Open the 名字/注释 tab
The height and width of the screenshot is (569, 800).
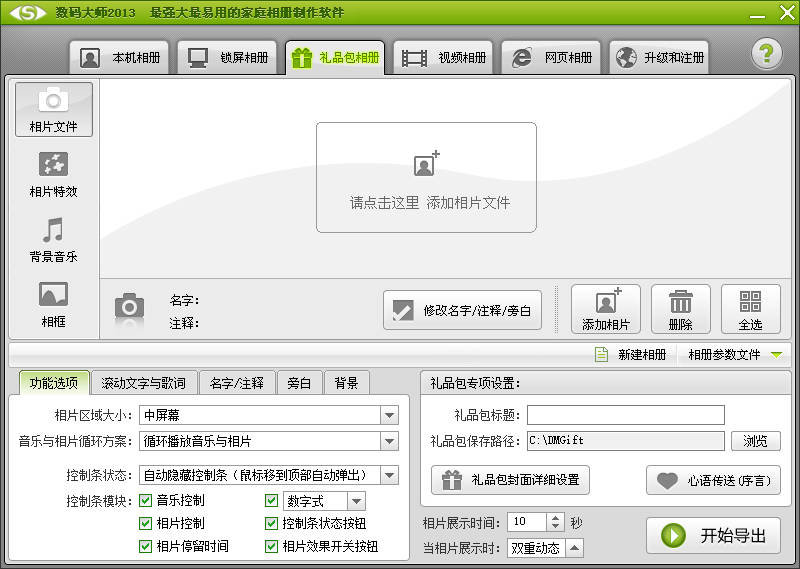[x=237, y=383]
